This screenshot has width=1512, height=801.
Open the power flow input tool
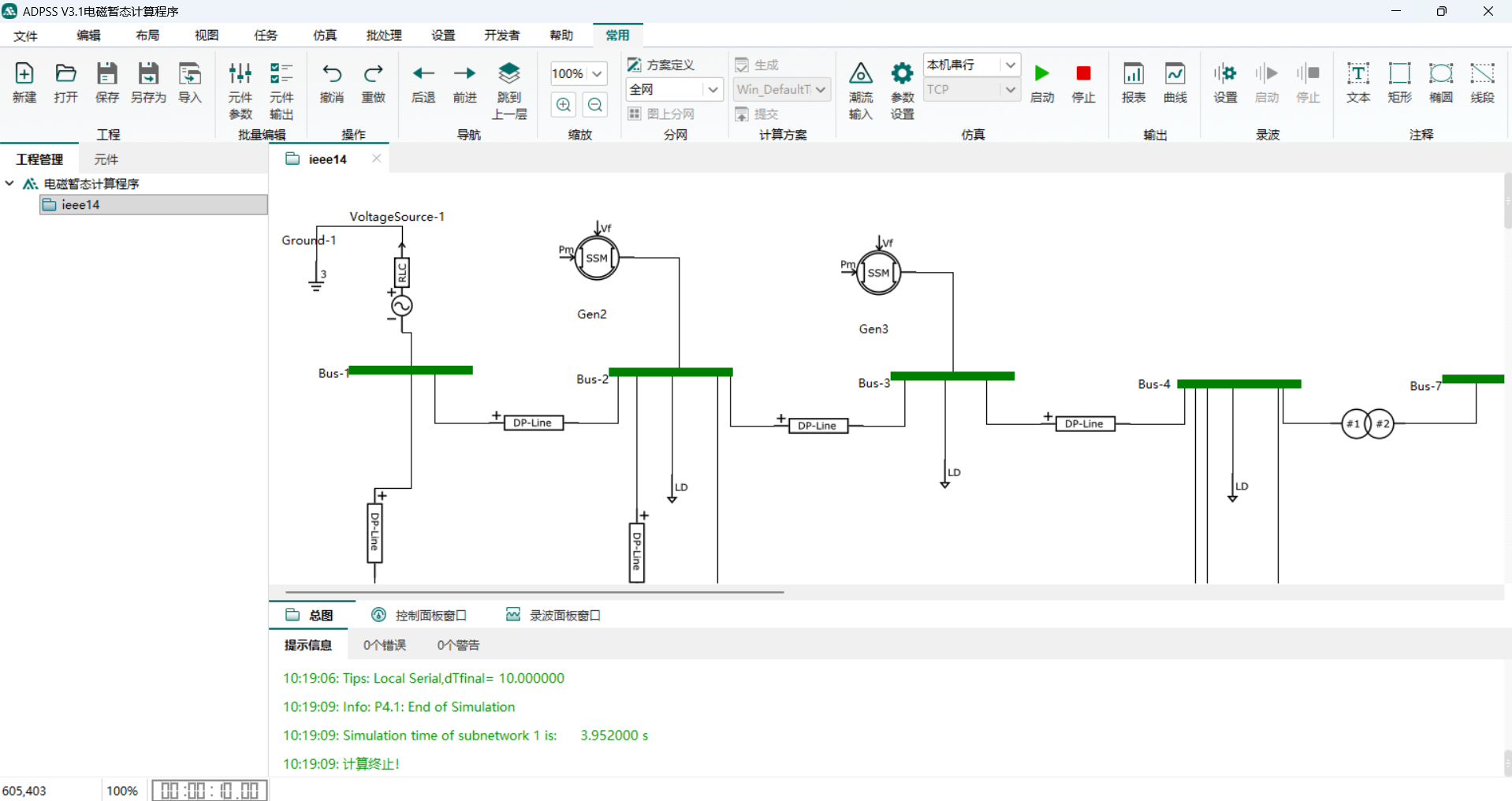[x=860, y=90]
